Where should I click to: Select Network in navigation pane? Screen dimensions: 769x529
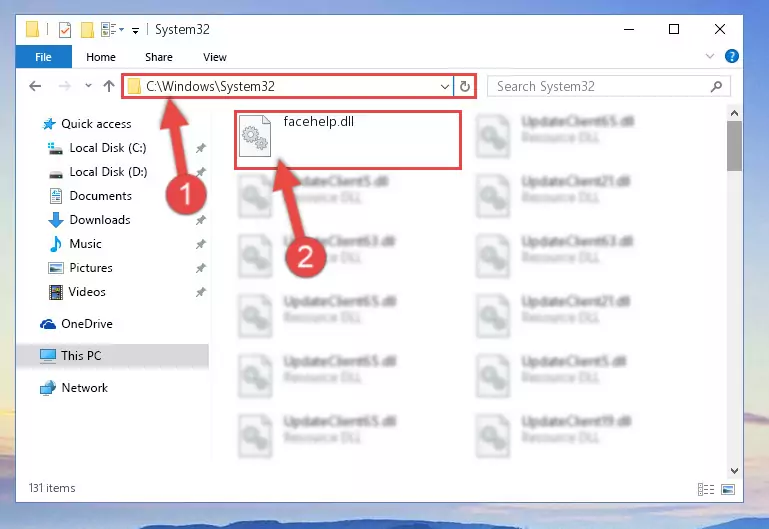[84, 388]
